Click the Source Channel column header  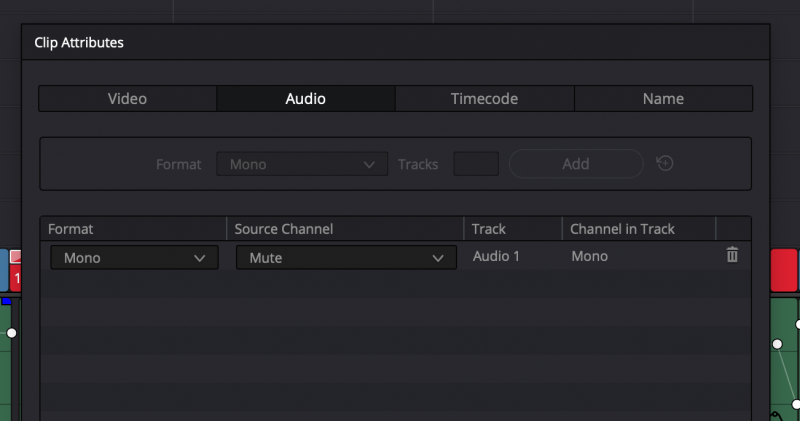[345, 229]
